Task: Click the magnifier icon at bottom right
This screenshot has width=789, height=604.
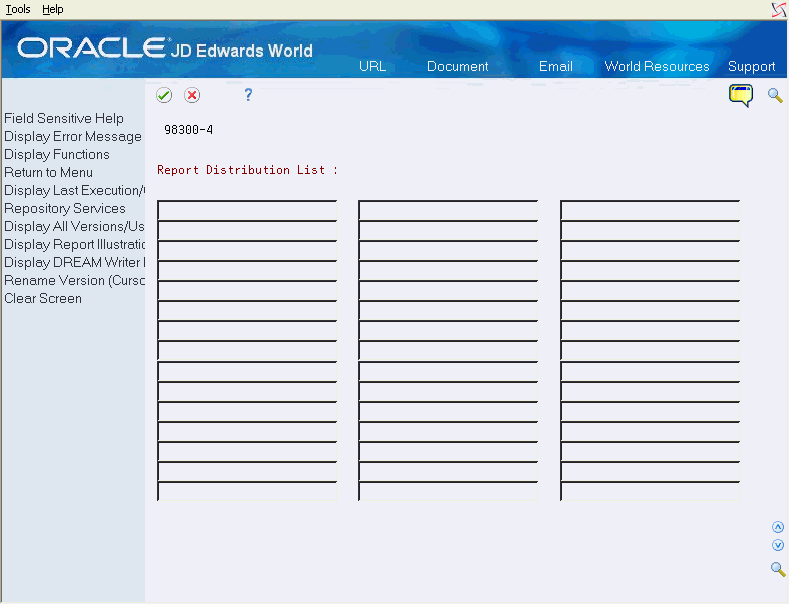Action: click(778, 569)
